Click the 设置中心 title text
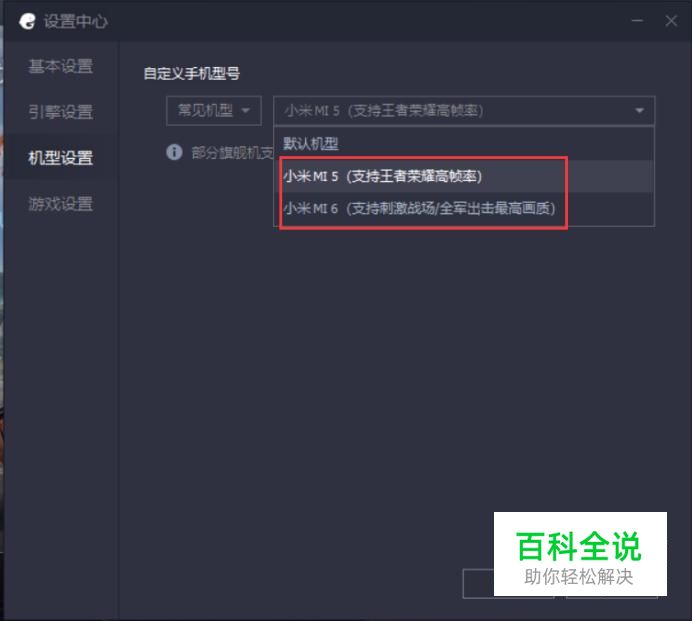This screenshot has width=692, height=621. coord(75,21)
